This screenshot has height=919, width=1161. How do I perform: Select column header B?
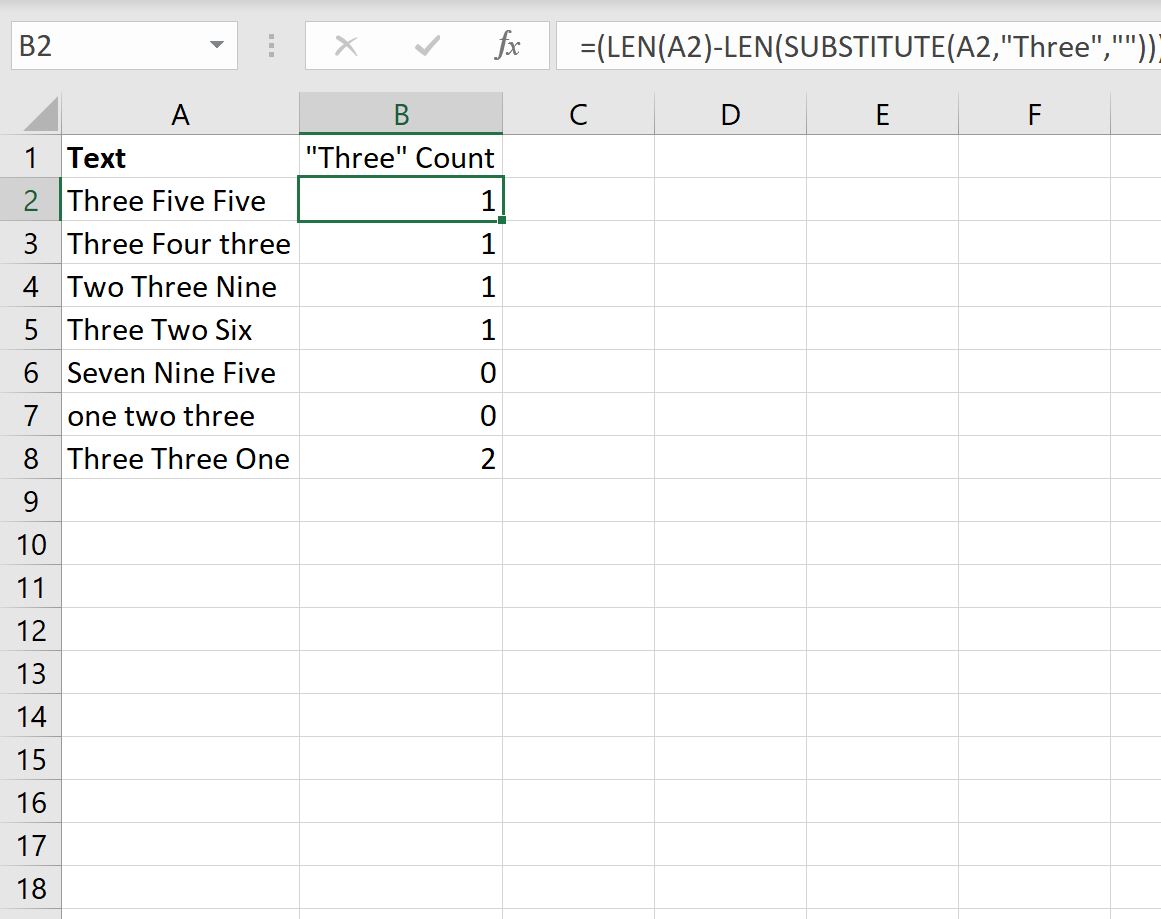(x=401, y=112)
